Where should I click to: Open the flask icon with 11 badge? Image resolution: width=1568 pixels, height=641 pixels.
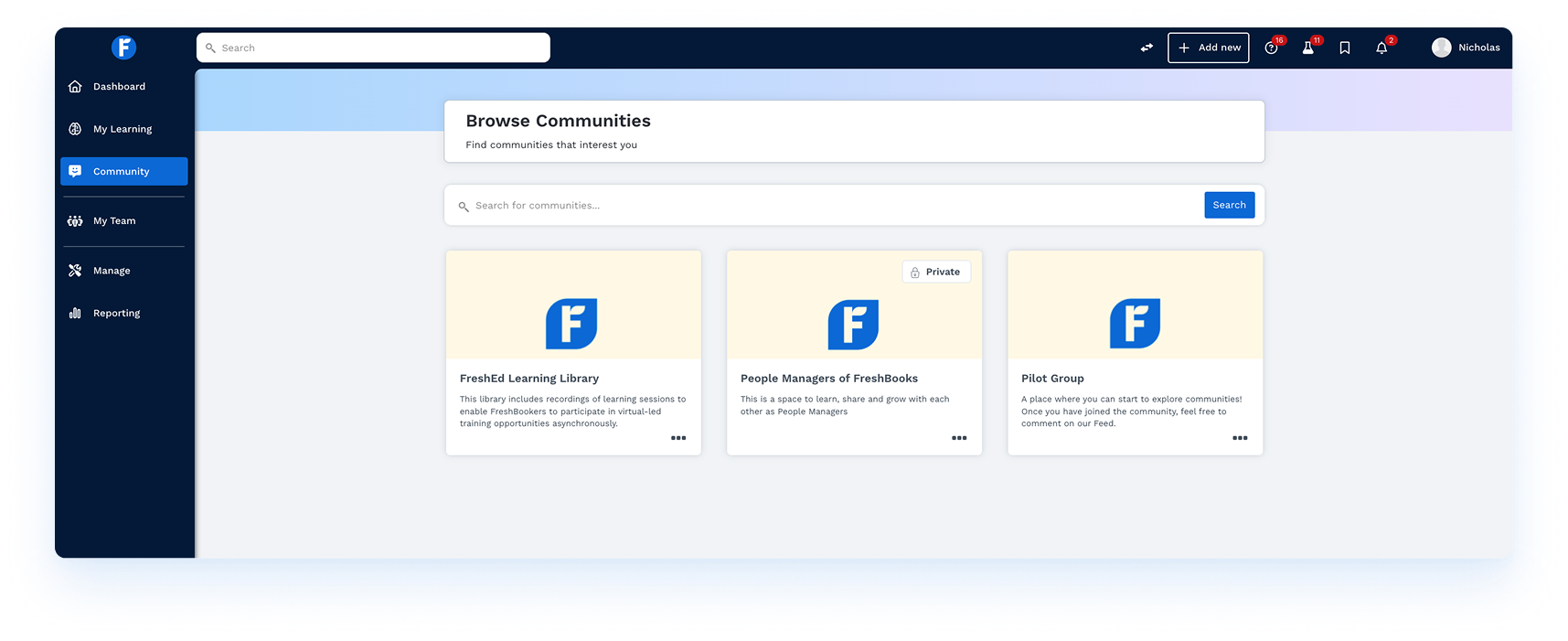coord(1308,48)
